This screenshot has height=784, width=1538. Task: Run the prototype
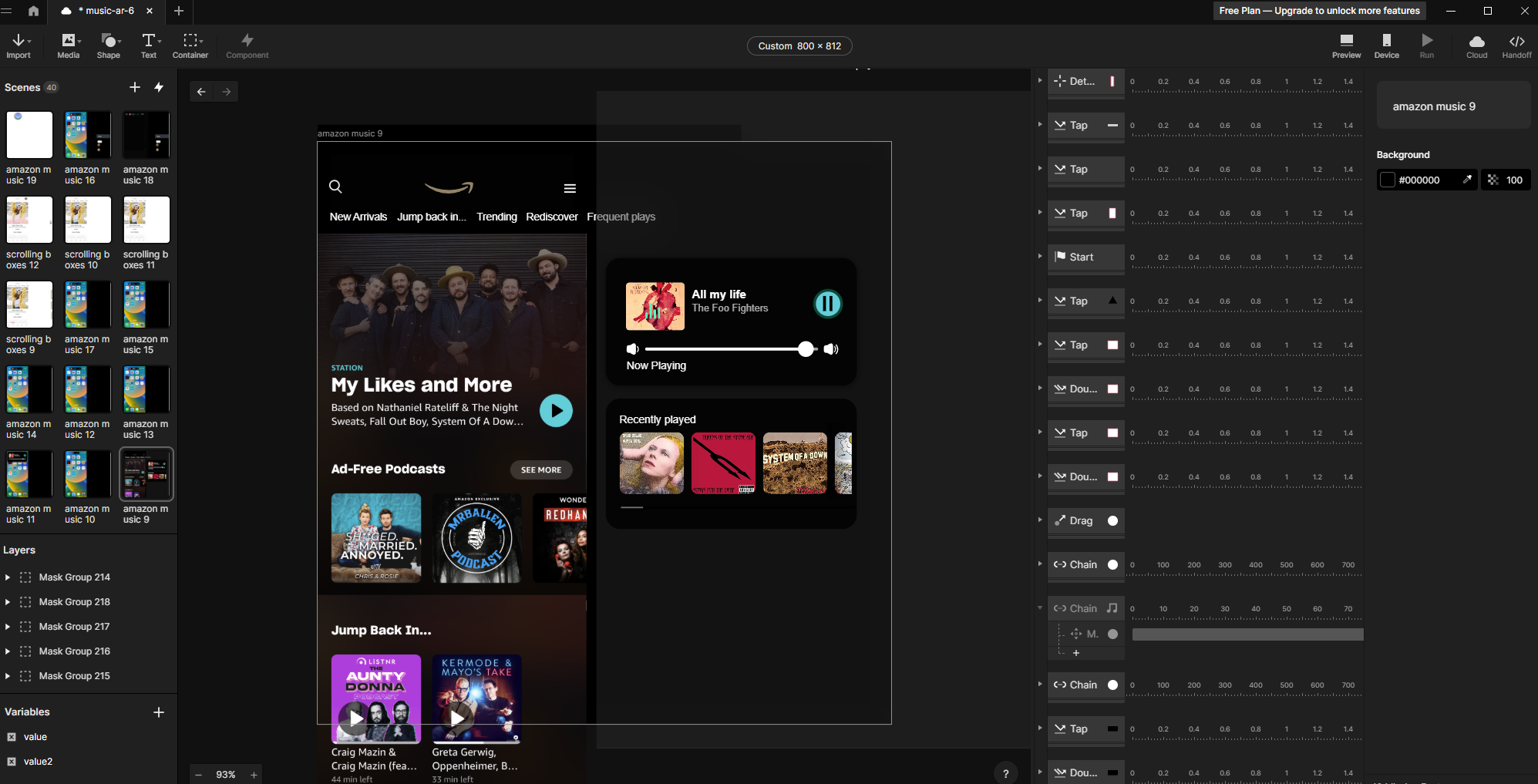point(1427,46)
